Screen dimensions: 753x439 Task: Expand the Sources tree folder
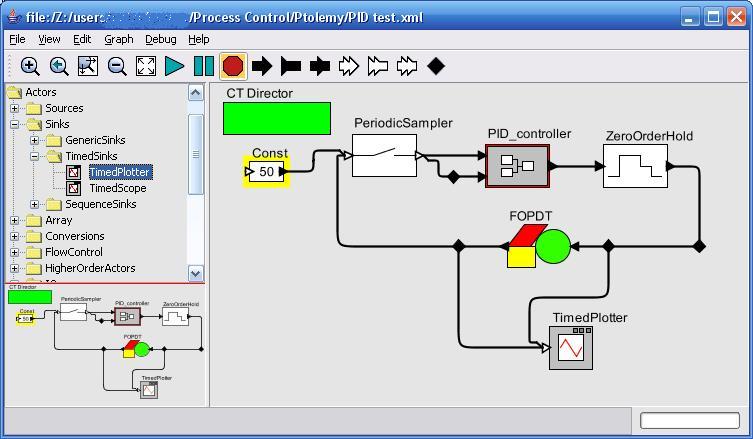(15, 108)
